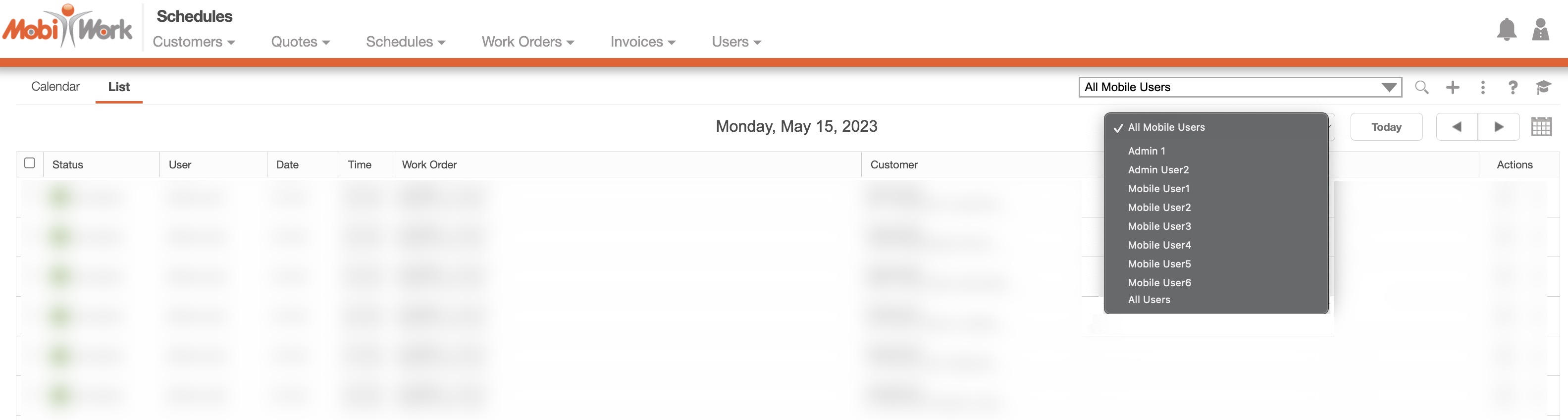The image size is (1568, 420).
Task: Open the user profile icon
Action: pyautogui.click(x=1540, y=29)
